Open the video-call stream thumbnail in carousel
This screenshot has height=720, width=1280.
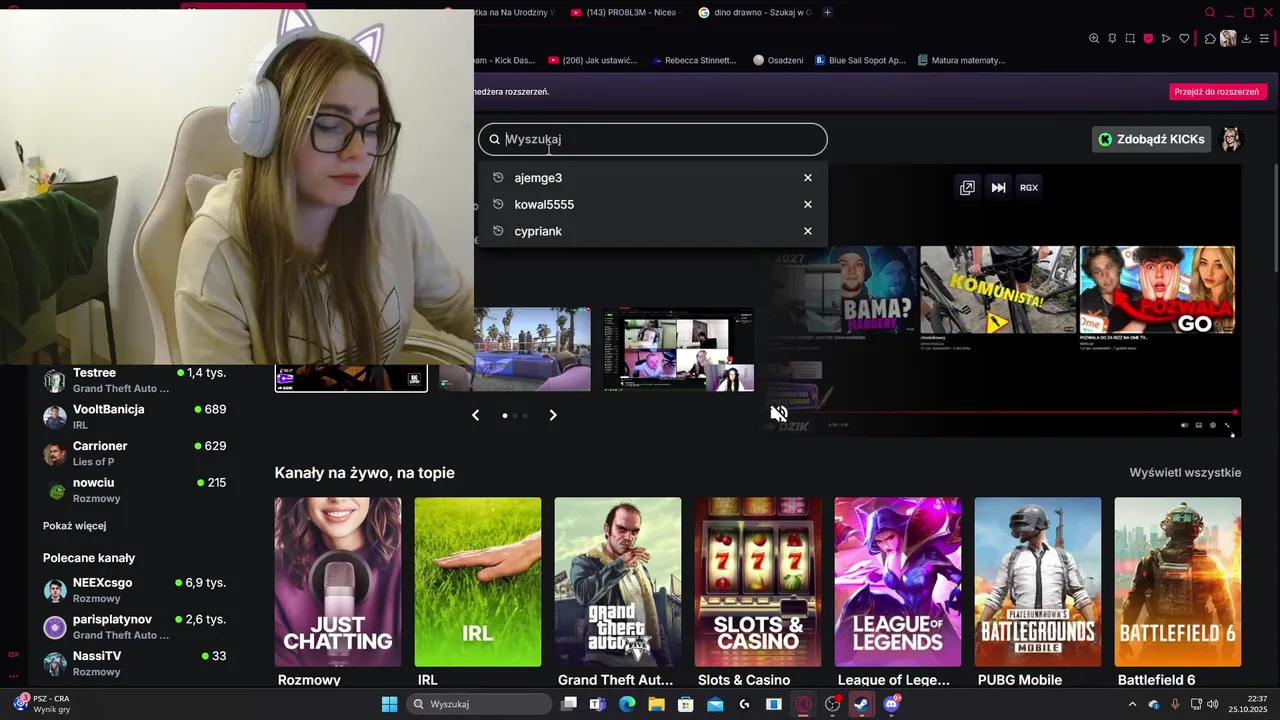click(679, 349)
